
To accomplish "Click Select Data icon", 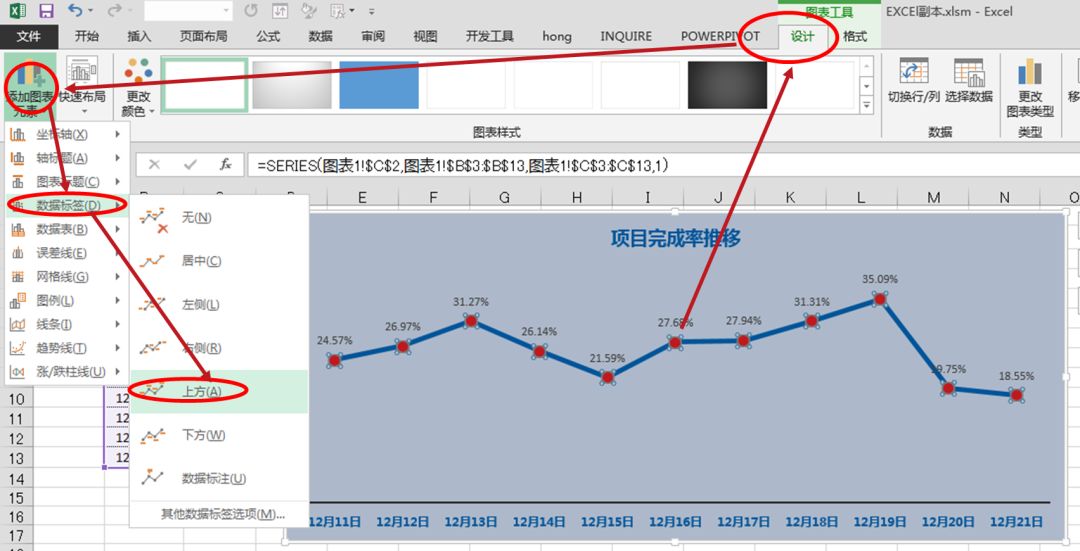I will (968, 81).
